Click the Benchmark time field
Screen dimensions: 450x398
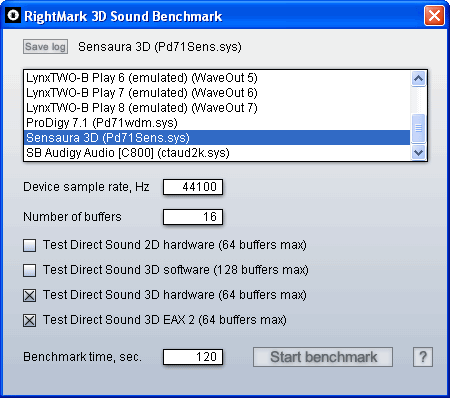pyautogui.click(x=193, y=357)
